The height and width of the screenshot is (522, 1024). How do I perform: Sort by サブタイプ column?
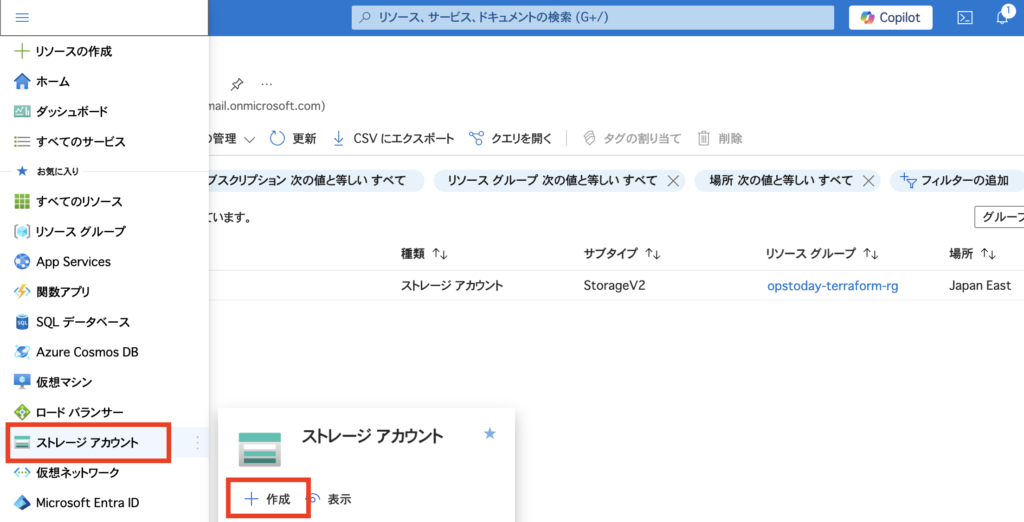click(x=622, y=253)
